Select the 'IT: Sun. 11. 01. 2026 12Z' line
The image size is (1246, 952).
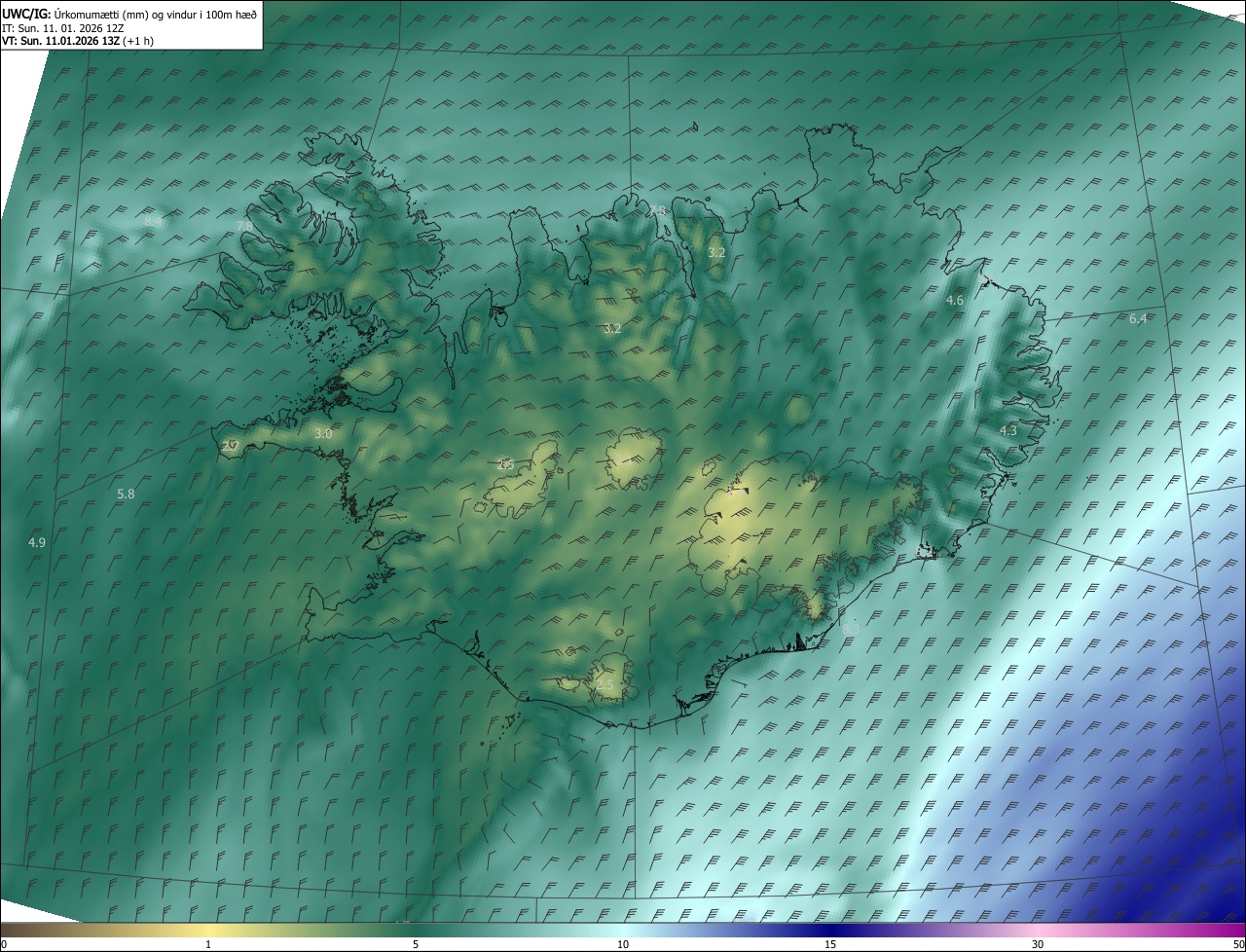[64, 28]
